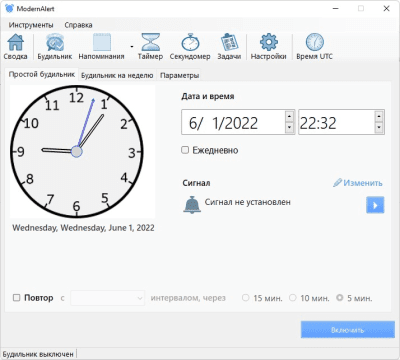Enable the Повтор checkbox
Image resolution: width=400 pixels, height=360 pixels.
click(x=16, y=297)
